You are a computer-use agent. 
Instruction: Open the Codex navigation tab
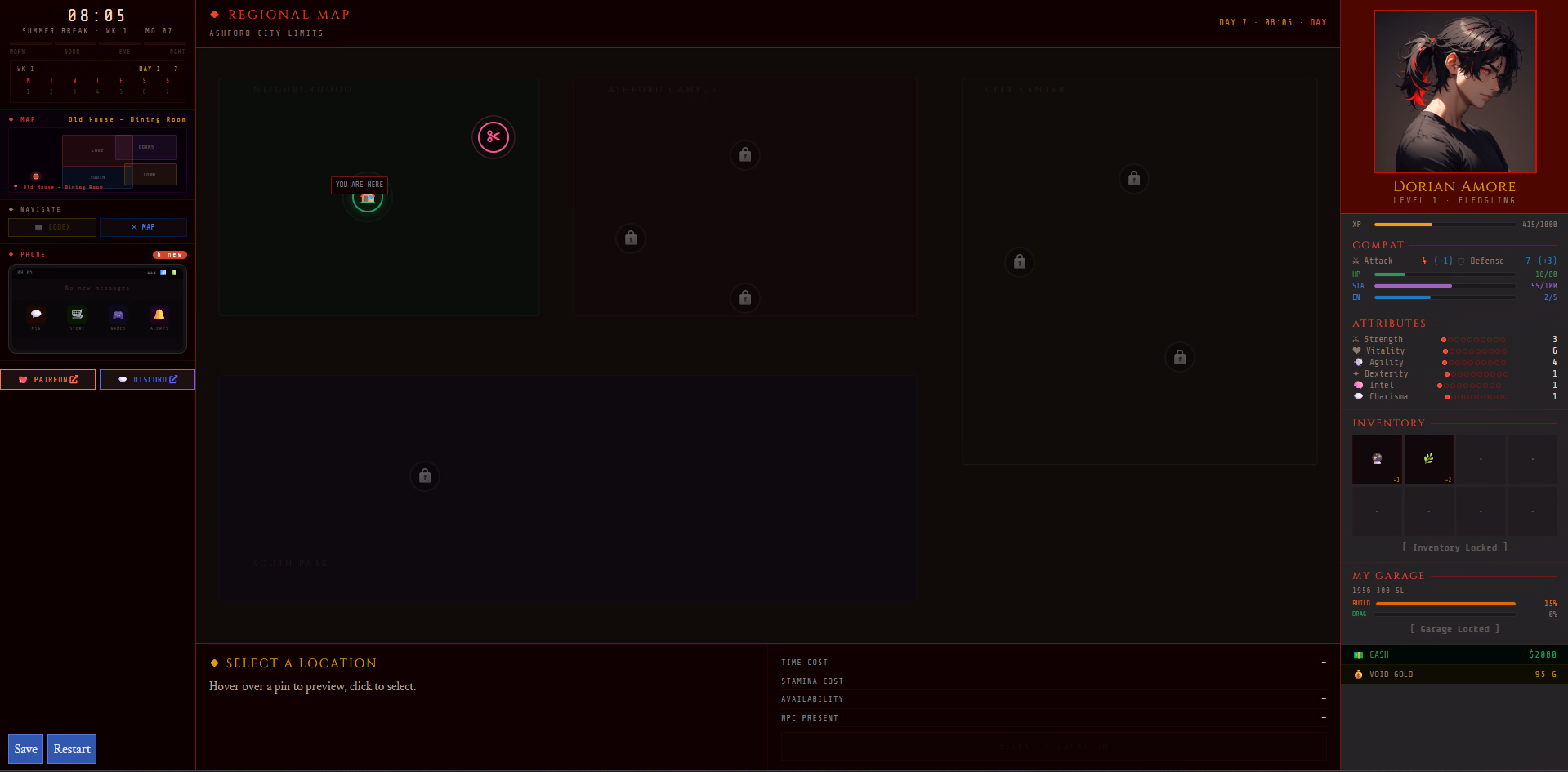pos(52,227)
